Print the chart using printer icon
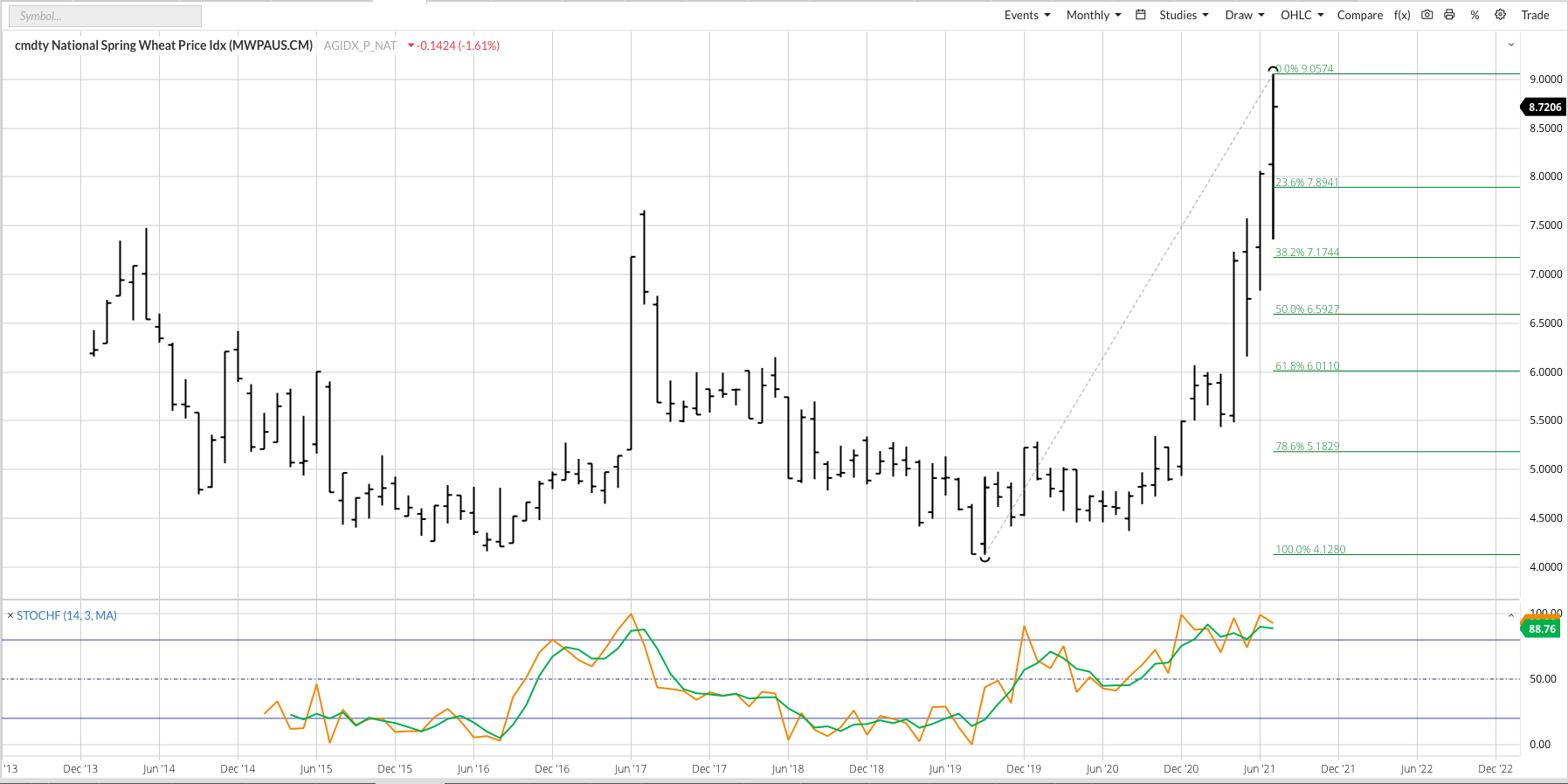Viewport: 1568px width, 784px height. [1449, 15]
